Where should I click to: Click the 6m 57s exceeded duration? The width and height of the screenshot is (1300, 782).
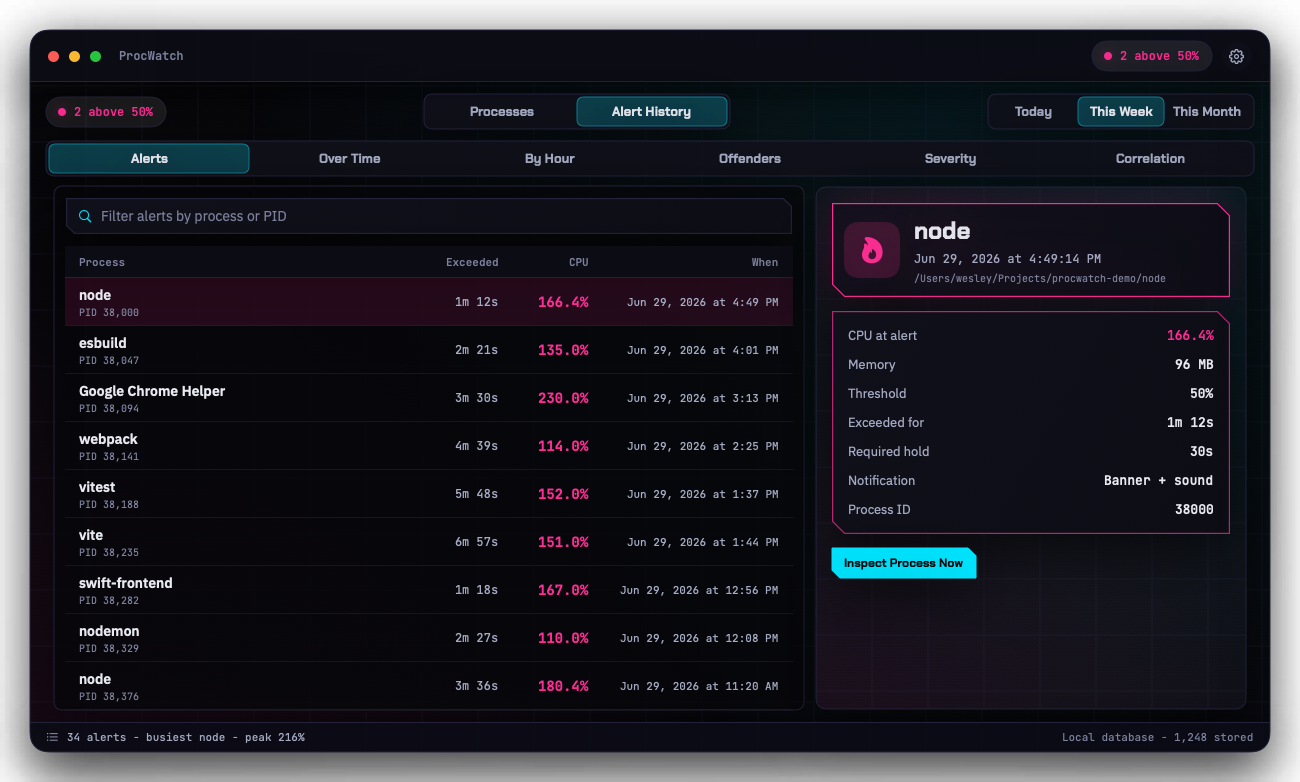click(476, 542)
